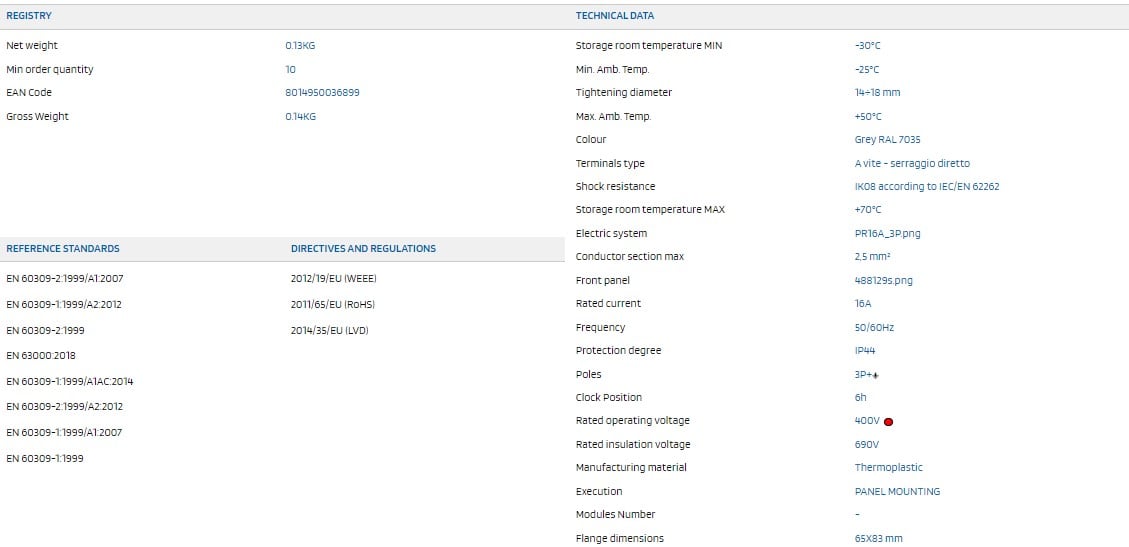Open the PR16A_3P.png electric system file

(x=887, y=233)
